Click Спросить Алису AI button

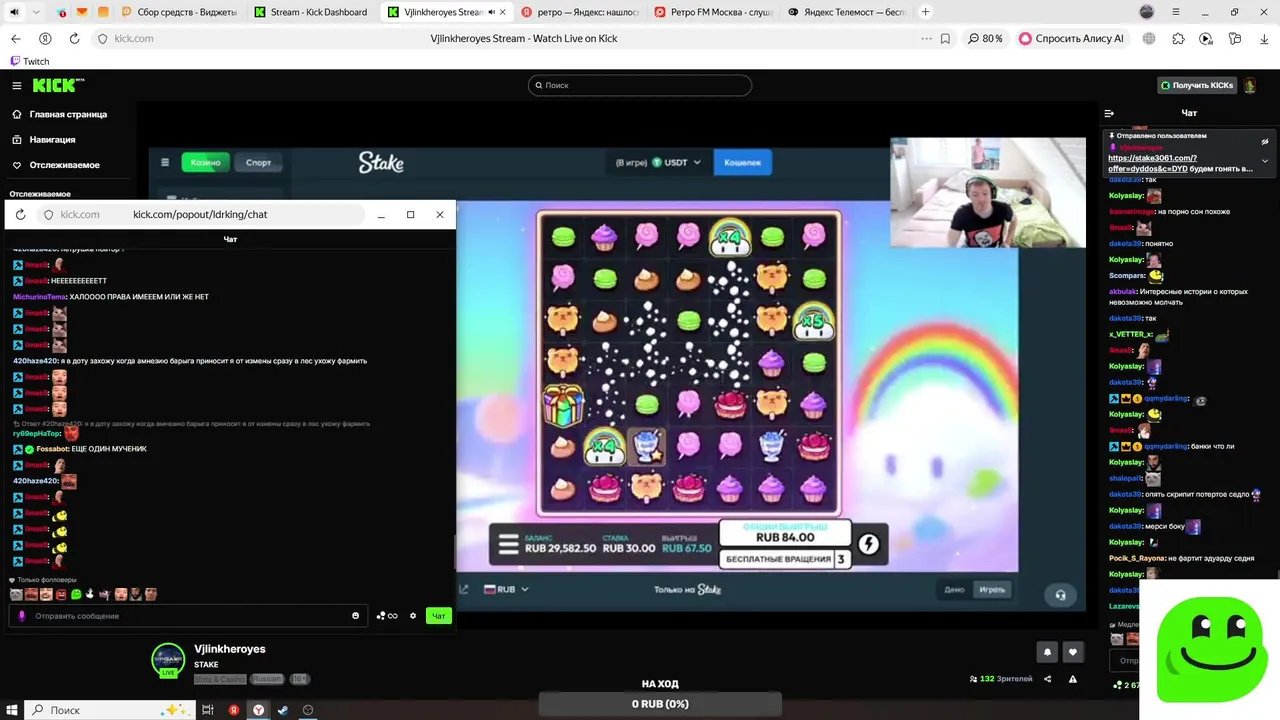(x=1071, y=38)
